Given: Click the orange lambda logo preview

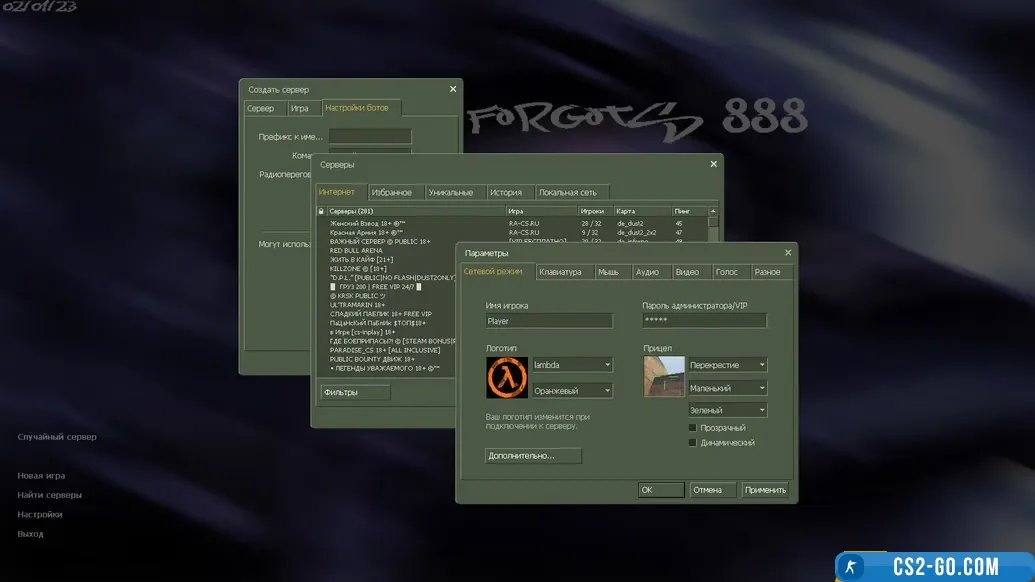Looking at the screenshot, I should (506, 378).
